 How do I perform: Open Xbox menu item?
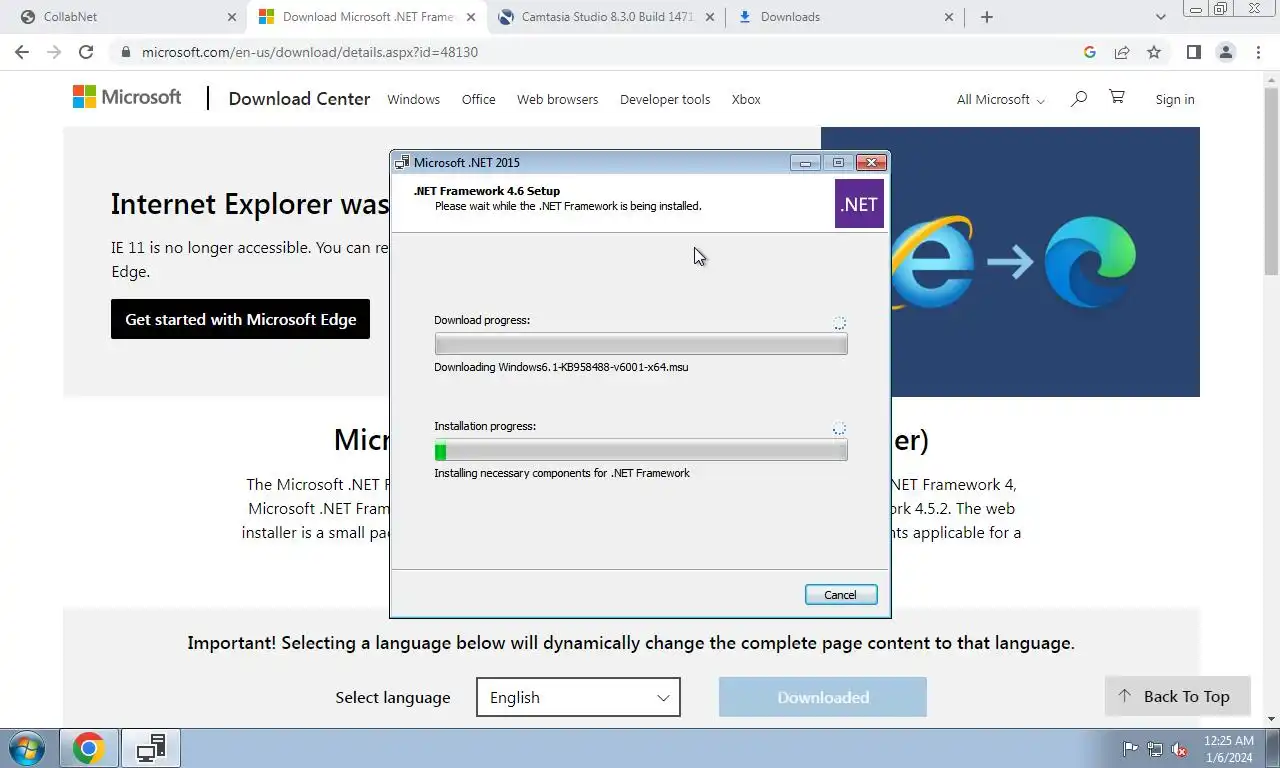746,99
